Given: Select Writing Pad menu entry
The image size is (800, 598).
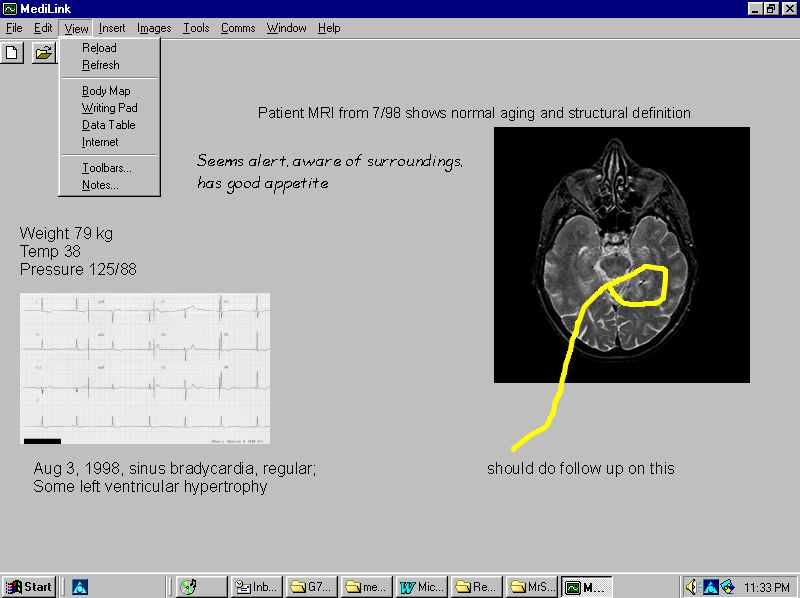Looking at the screenshot, I should point(109,108).
